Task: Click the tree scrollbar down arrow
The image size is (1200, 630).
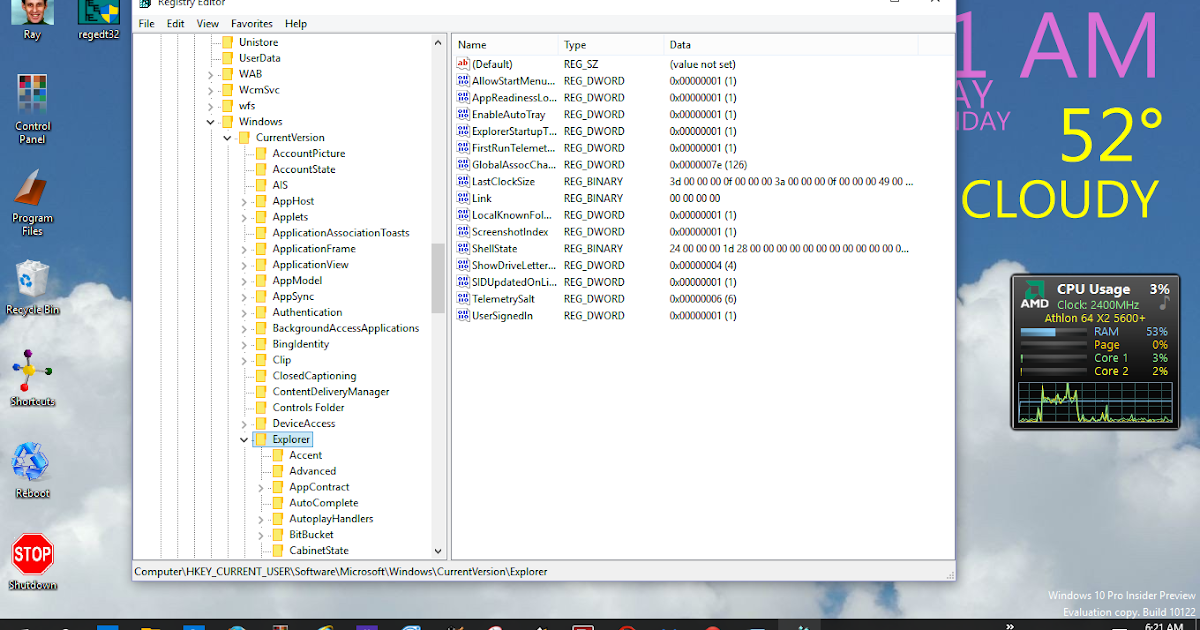Action: pos(438,551)
